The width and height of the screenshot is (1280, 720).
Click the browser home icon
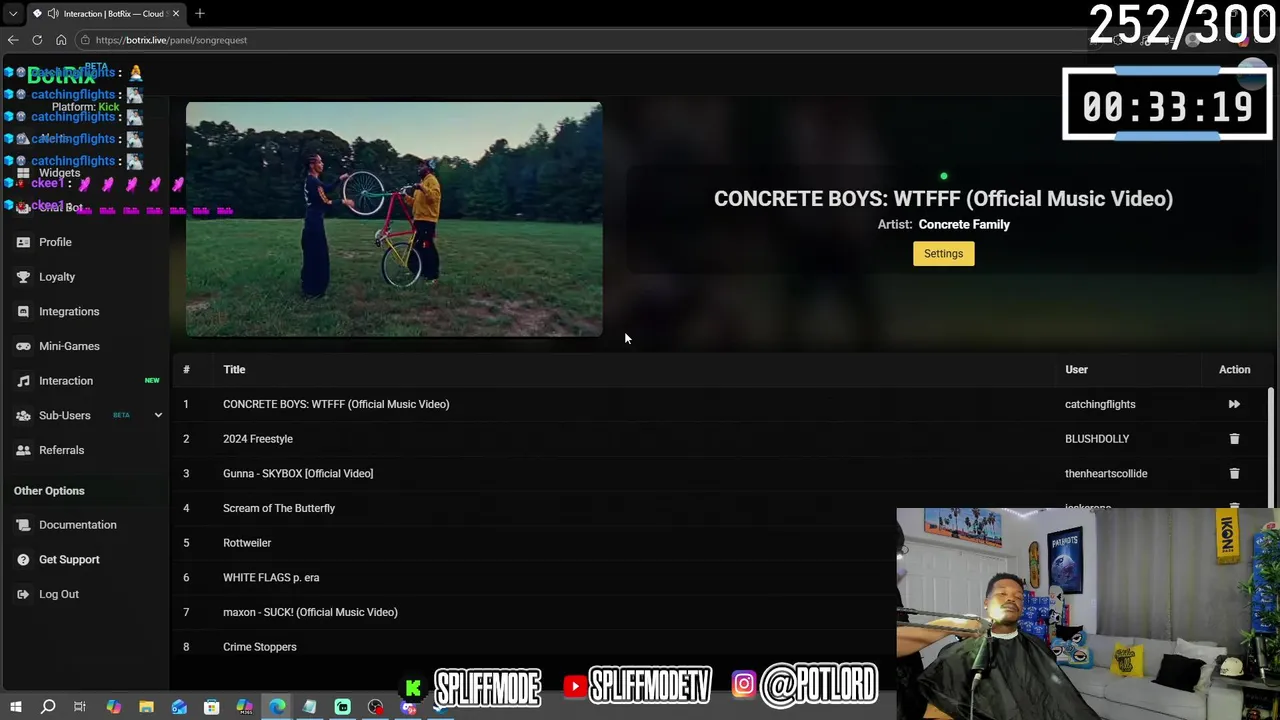[61, 40]
